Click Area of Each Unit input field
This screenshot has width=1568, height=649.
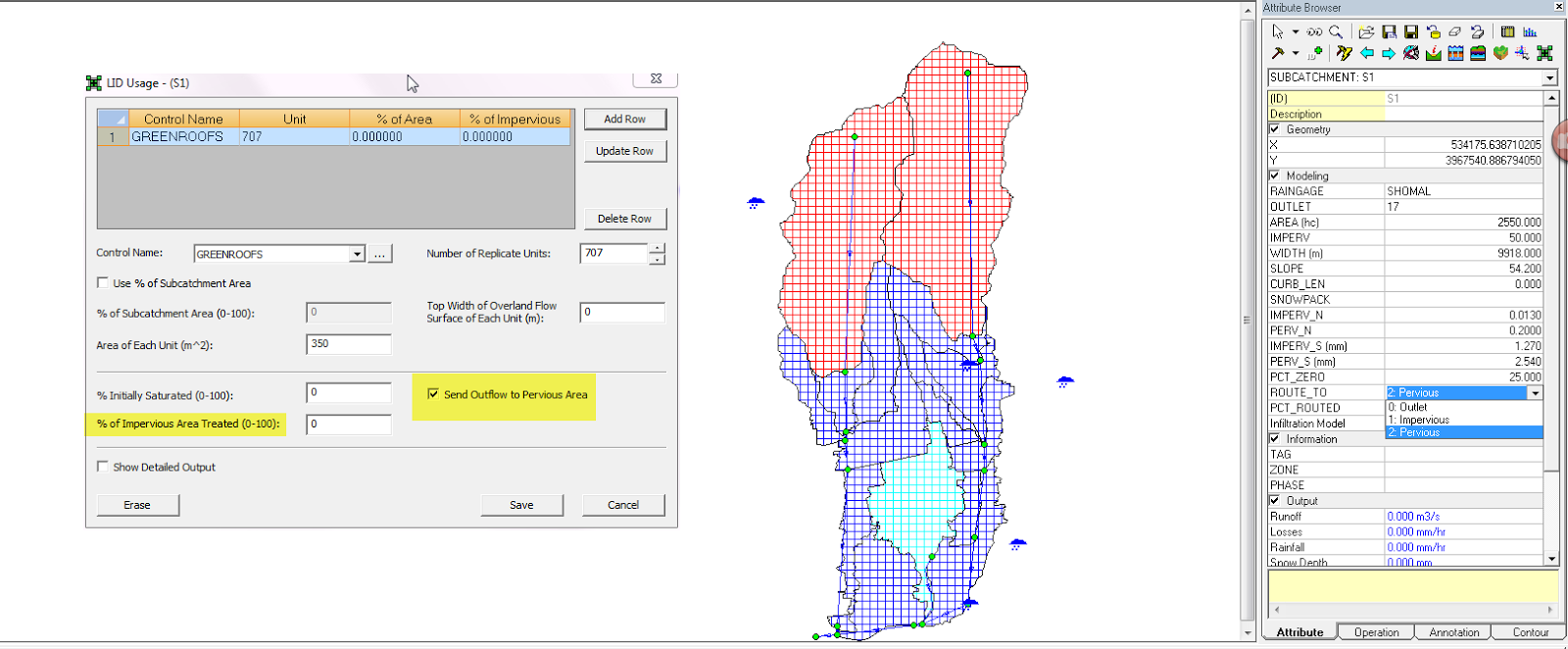pos(349,344)
